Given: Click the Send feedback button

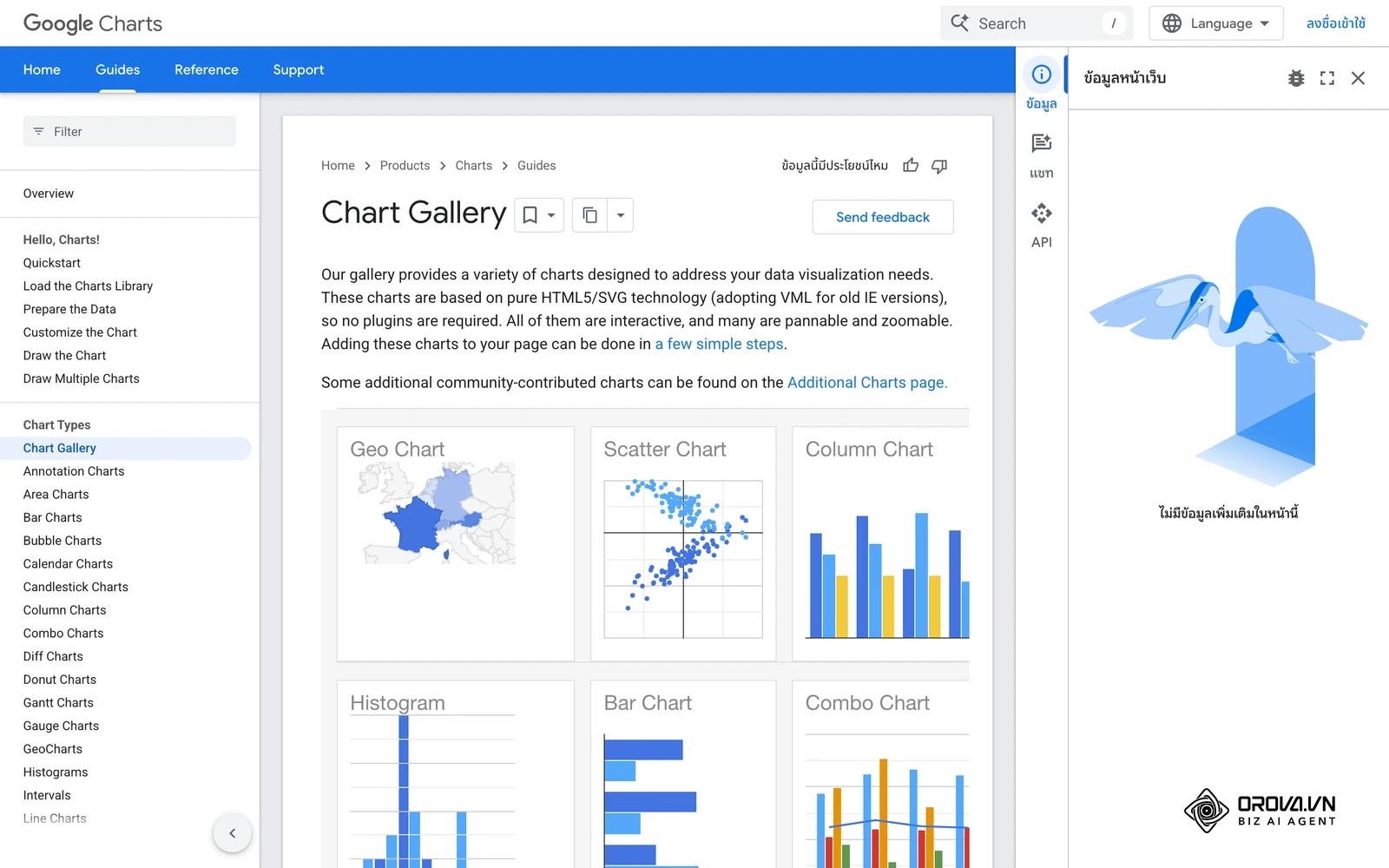Looking at the screenshot, I should point(883,217).
